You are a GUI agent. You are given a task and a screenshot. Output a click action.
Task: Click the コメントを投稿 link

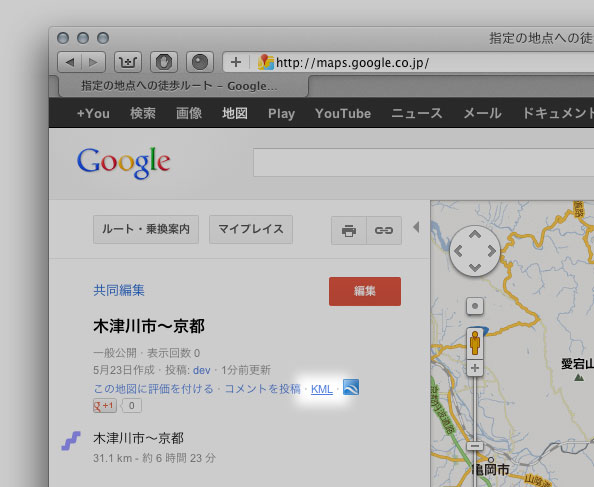tap(262, 389)
